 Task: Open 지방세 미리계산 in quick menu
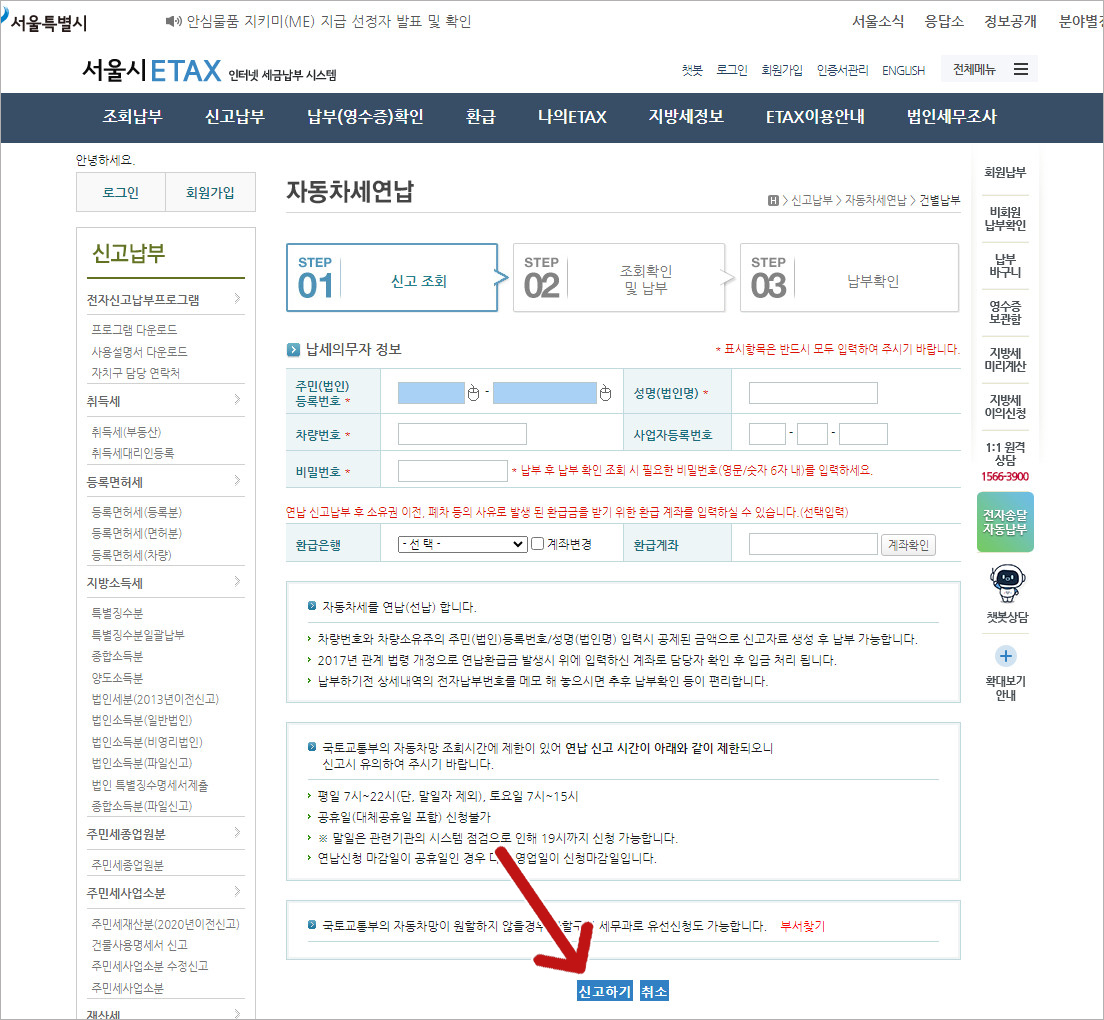click(x=1005, y=359)
